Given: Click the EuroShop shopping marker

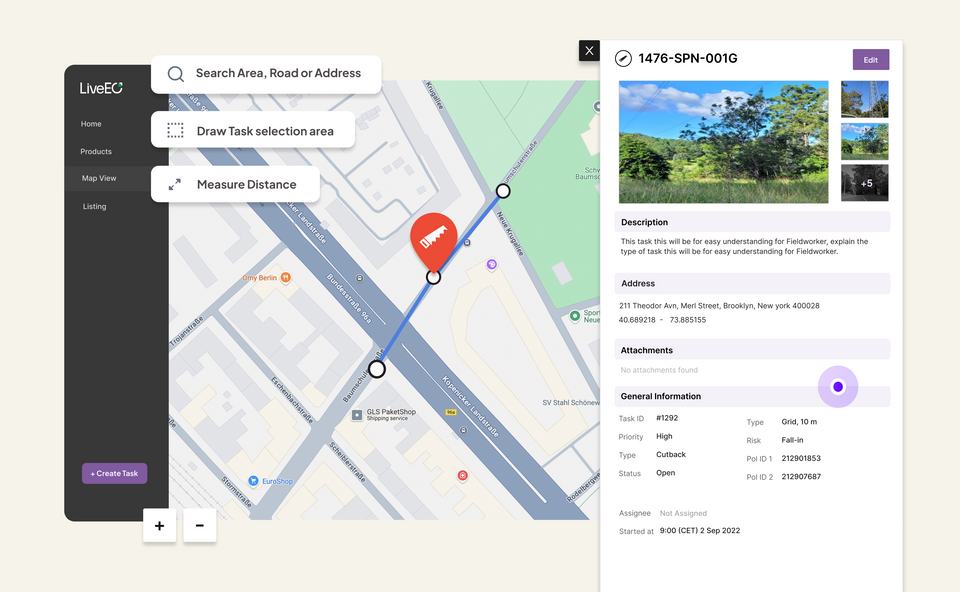Looking at the screenshot, I should pos(253,481).
